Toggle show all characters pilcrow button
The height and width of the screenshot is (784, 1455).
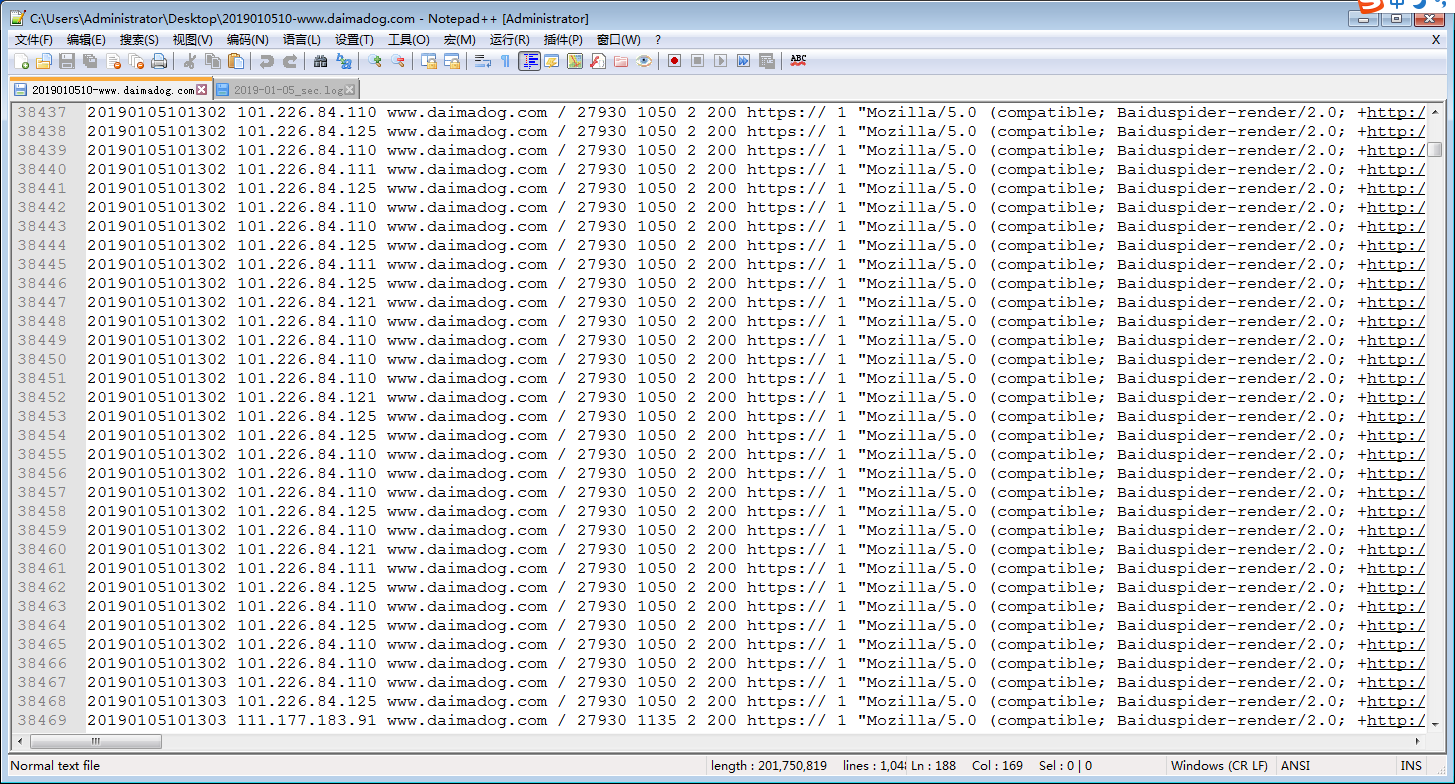tap(505, 61)
